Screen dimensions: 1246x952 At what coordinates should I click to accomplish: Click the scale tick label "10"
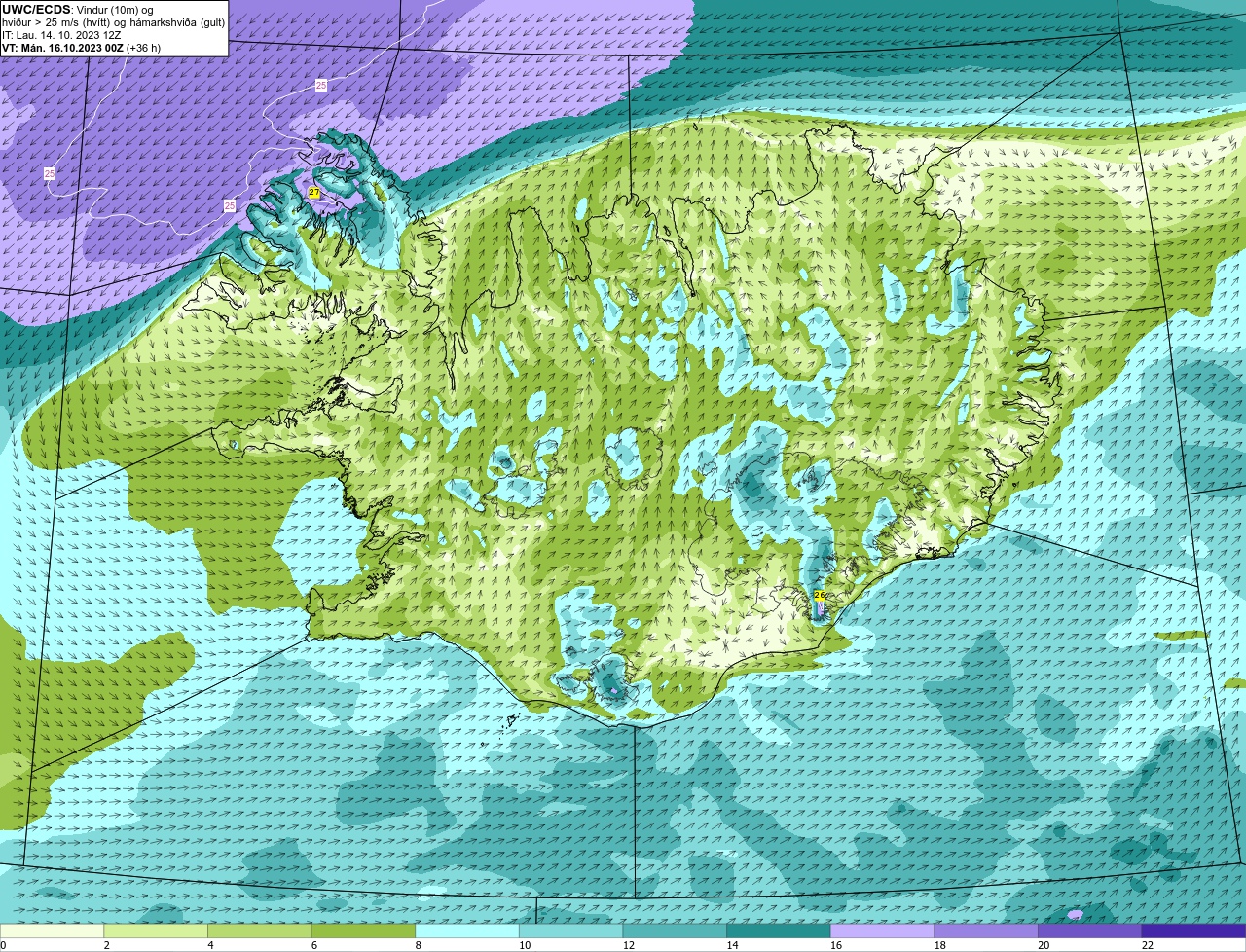(x=525, y=945)
